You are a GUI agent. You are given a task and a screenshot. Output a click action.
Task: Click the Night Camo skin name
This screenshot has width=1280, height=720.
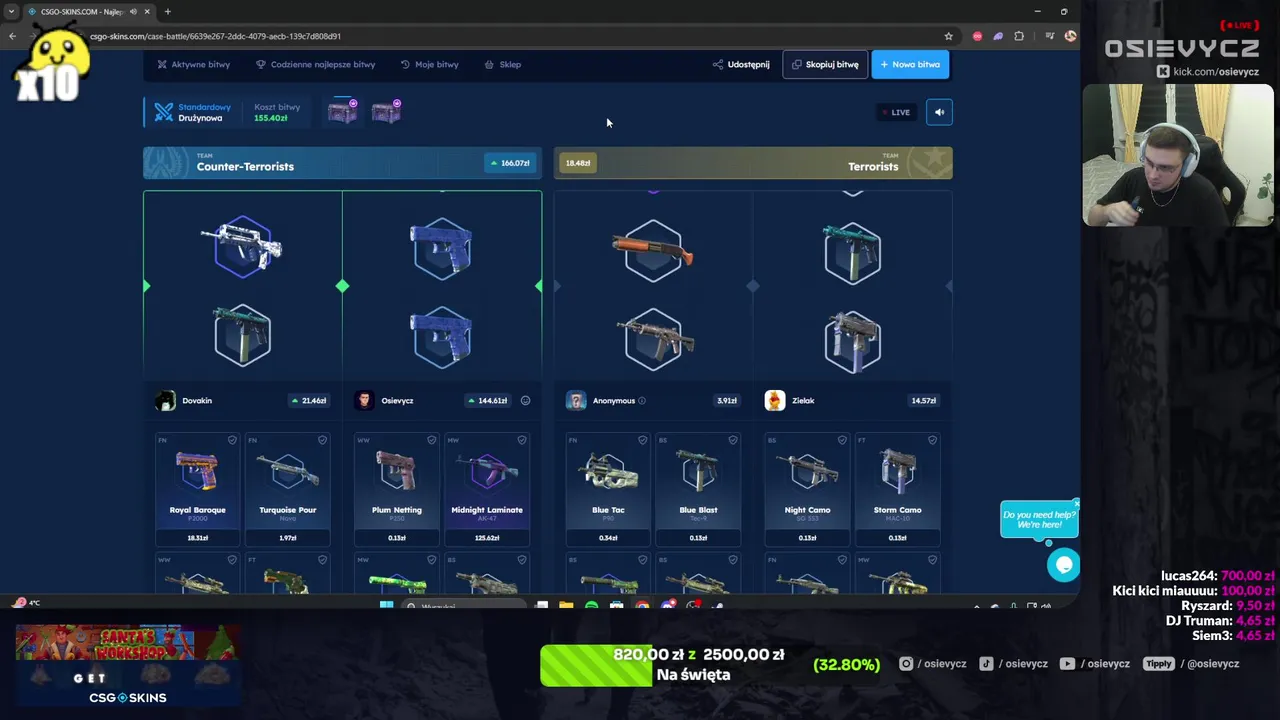(807, 510)
